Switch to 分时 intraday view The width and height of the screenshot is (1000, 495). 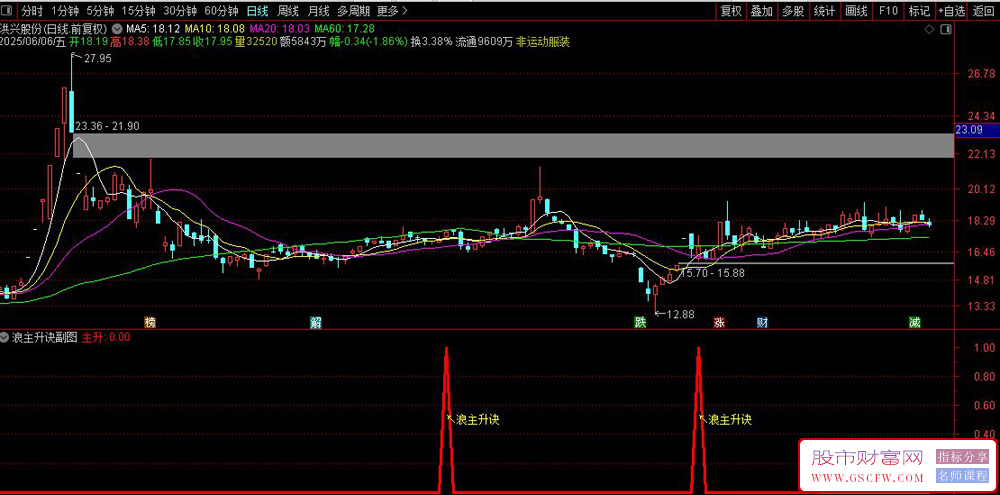(32, 11)
